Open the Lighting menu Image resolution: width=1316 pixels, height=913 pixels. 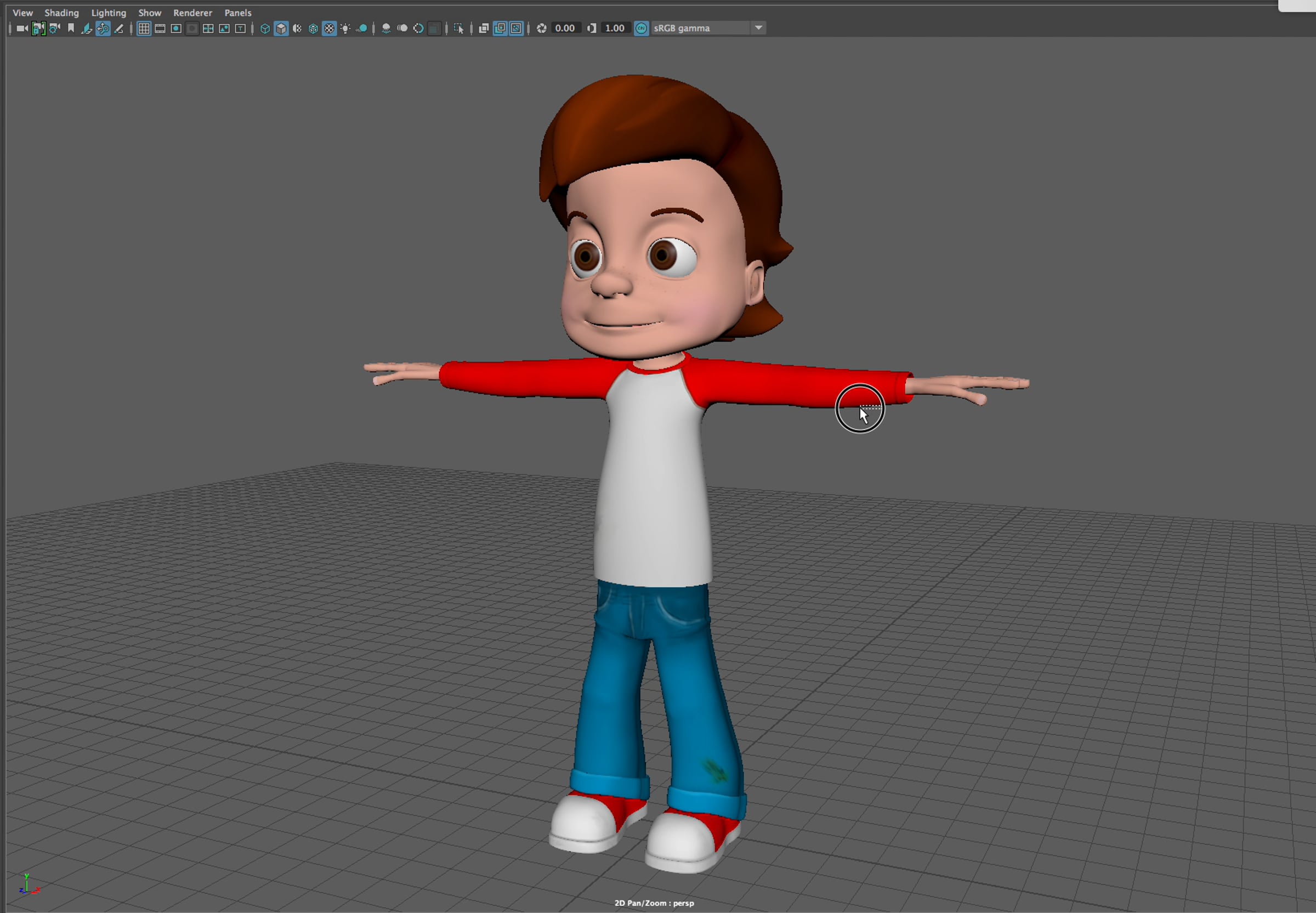click(109, 13)
